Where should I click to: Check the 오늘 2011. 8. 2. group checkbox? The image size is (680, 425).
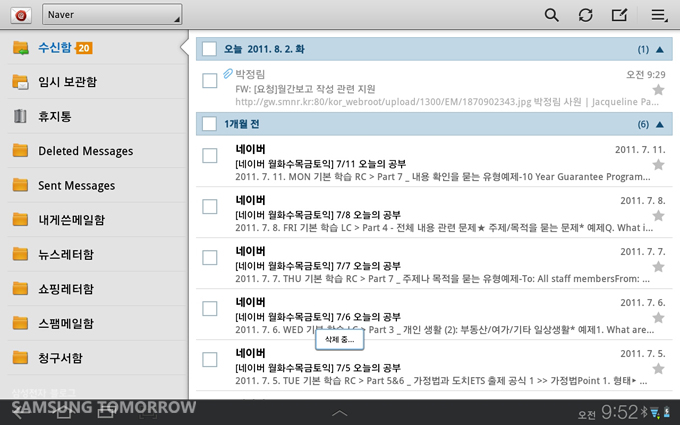pos(209,49)
